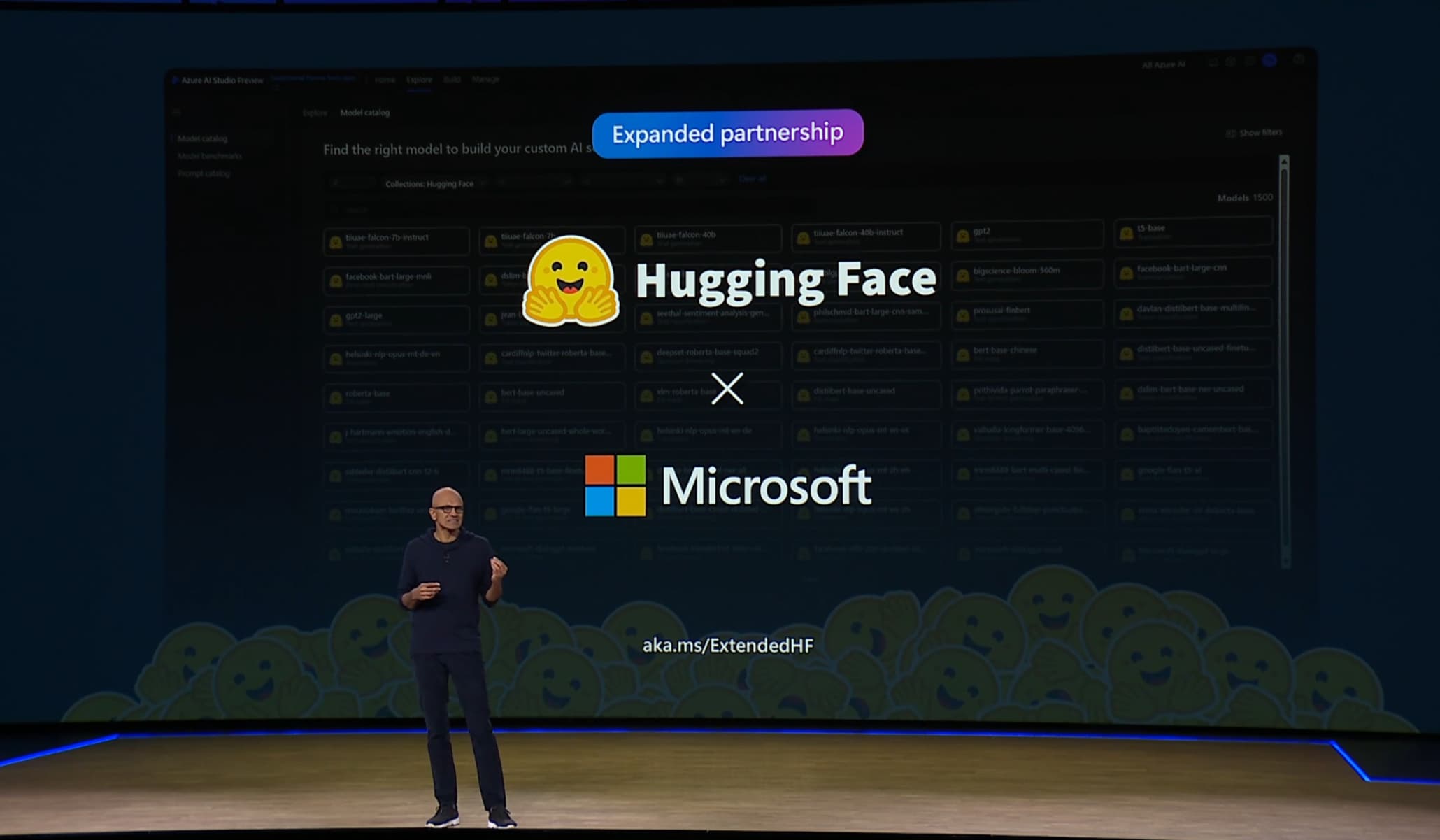Open Azure AI Studio Home icon
The image size is (1440, 840).
point(385,79)
